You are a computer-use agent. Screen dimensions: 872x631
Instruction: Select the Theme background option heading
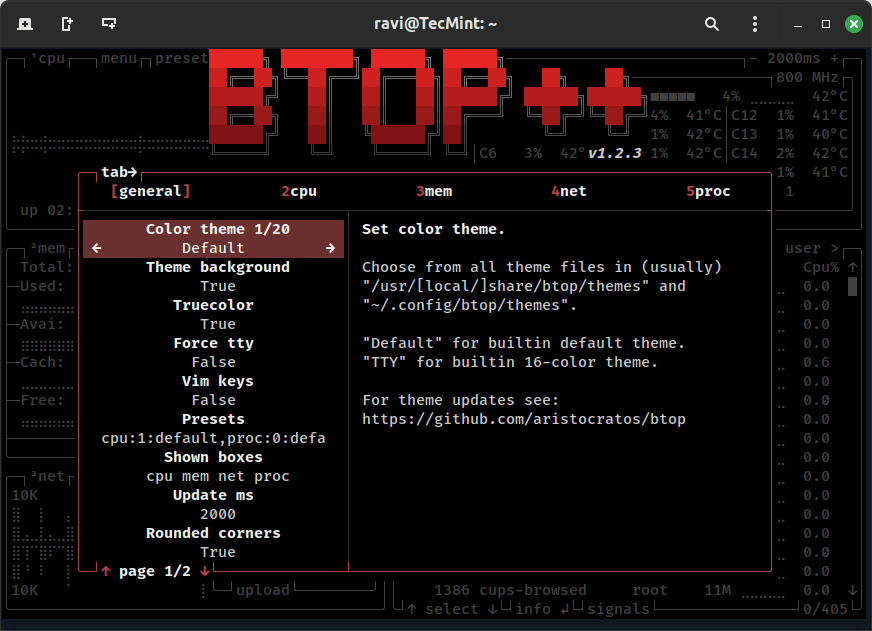[218, 267]
